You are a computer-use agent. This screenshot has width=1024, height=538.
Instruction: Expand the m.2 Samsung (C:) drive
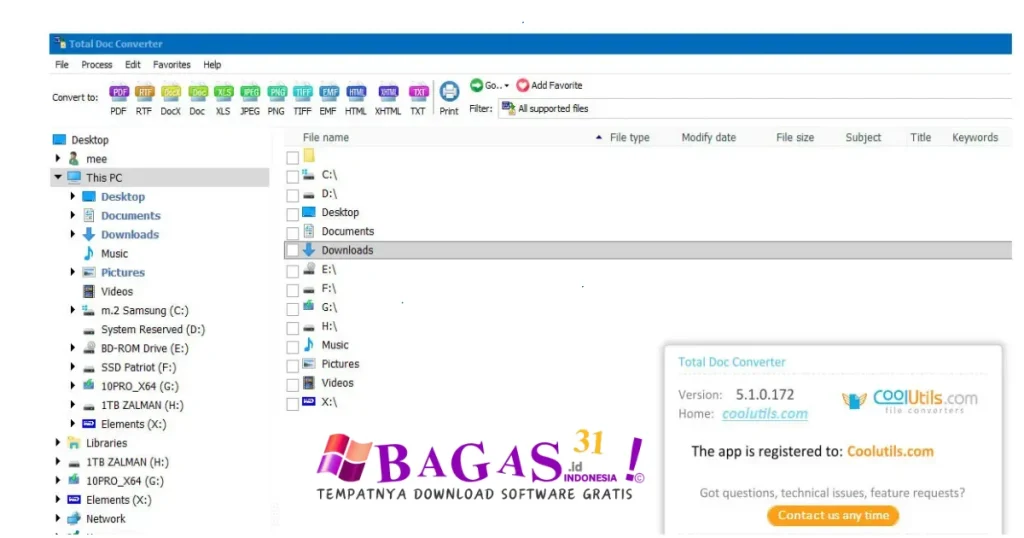click(x=72, y=309)
